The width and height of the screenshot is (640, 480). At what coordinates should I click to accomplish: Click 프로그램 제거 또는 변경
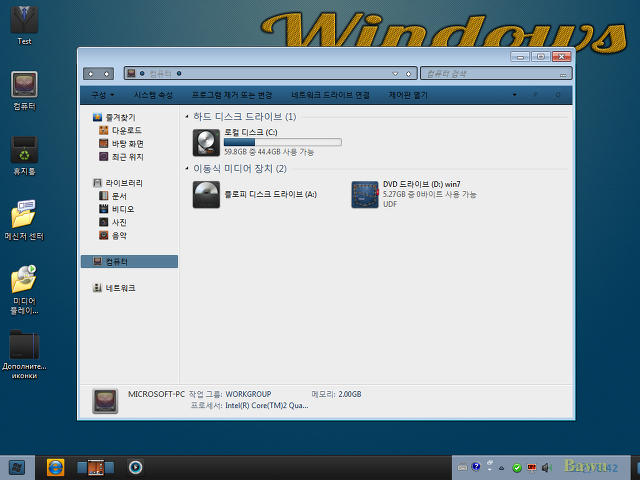coord(232,95)
